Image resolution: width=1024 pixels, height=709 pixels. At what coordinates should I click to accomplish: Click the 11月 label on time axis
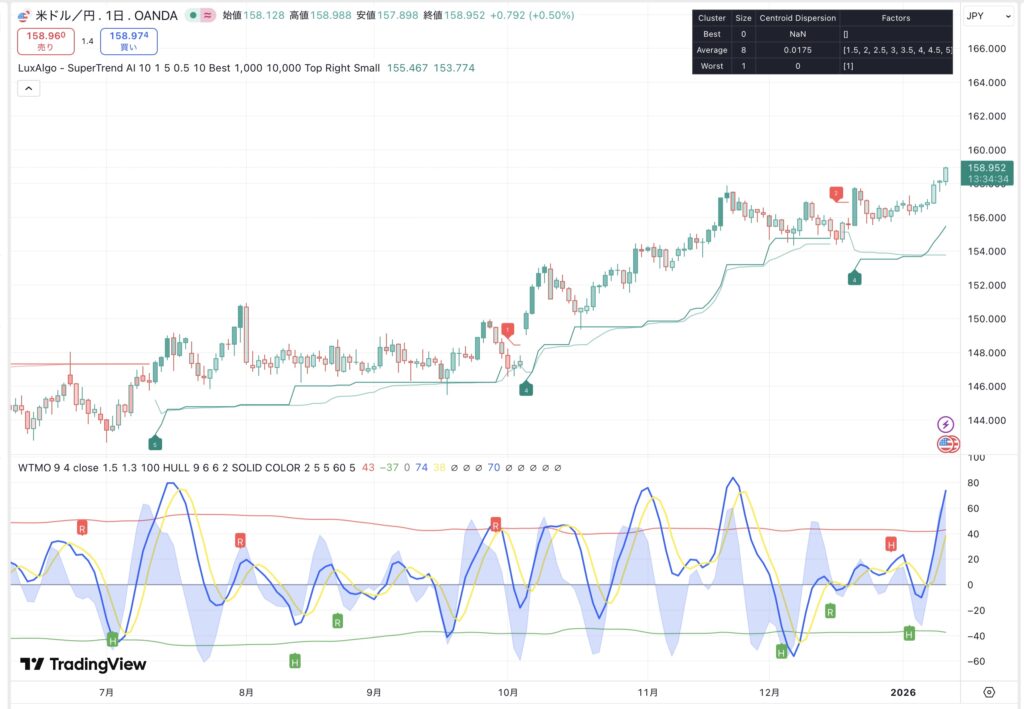pos(648,691)
